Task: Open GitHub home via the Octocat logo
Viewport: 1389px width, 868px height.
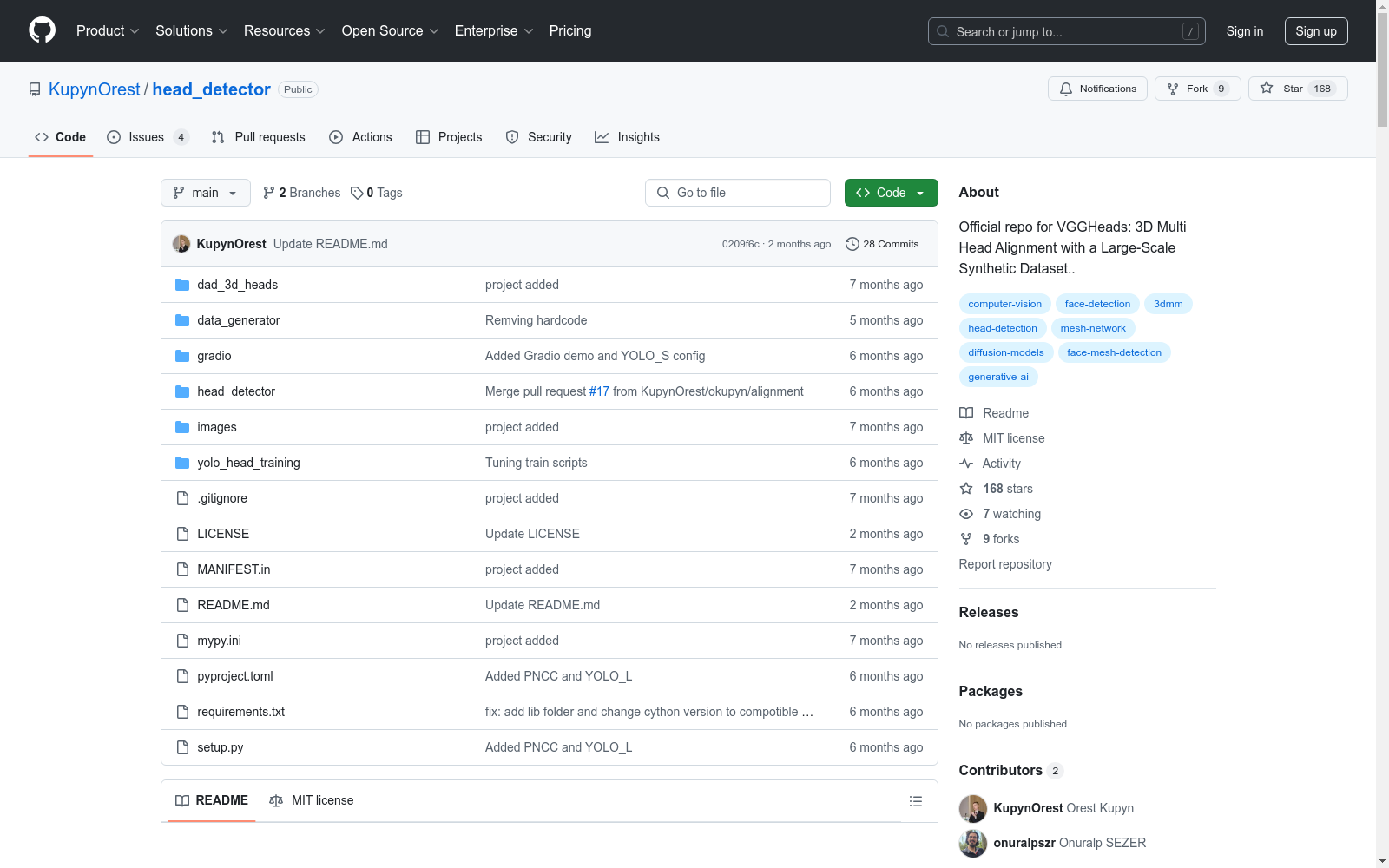Action: (x=42, y=31)
